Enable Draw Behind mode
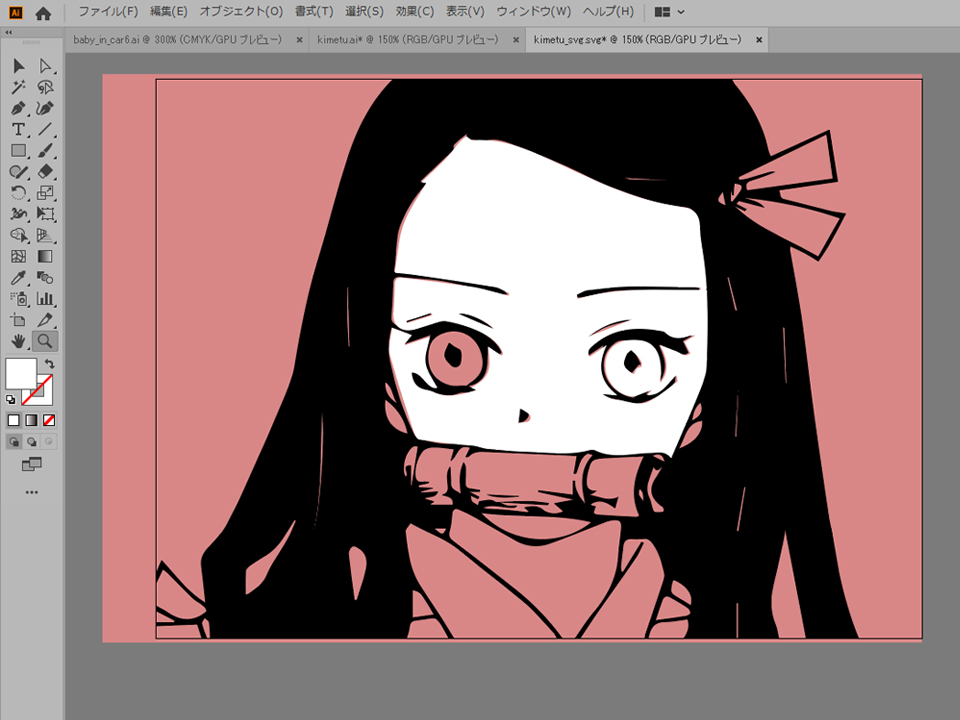960x720 pixels. [x=31, y=441]
